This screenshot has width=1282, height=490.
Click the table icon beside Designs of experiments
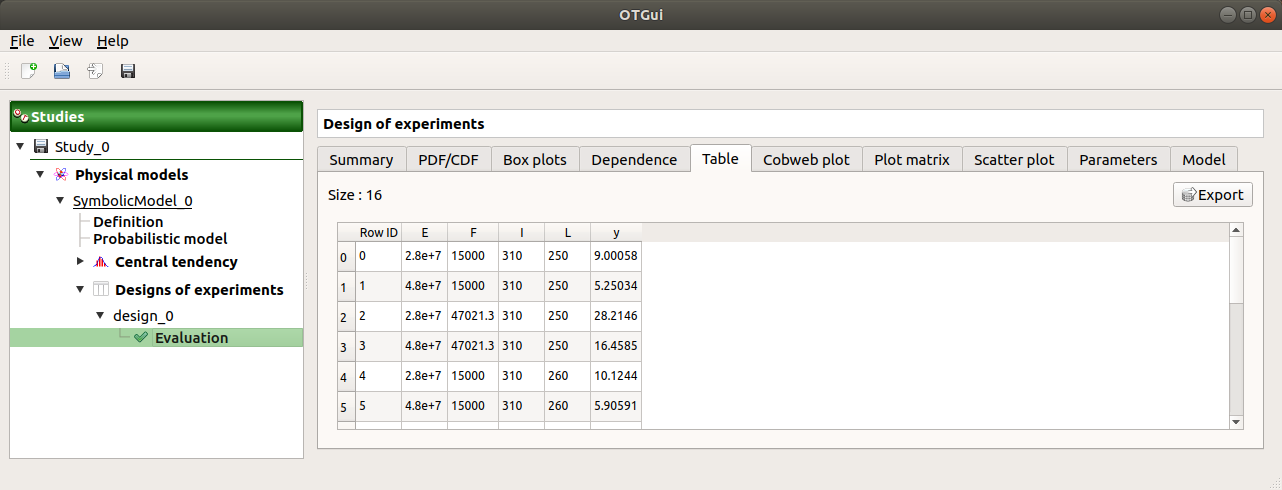(100, 290)
